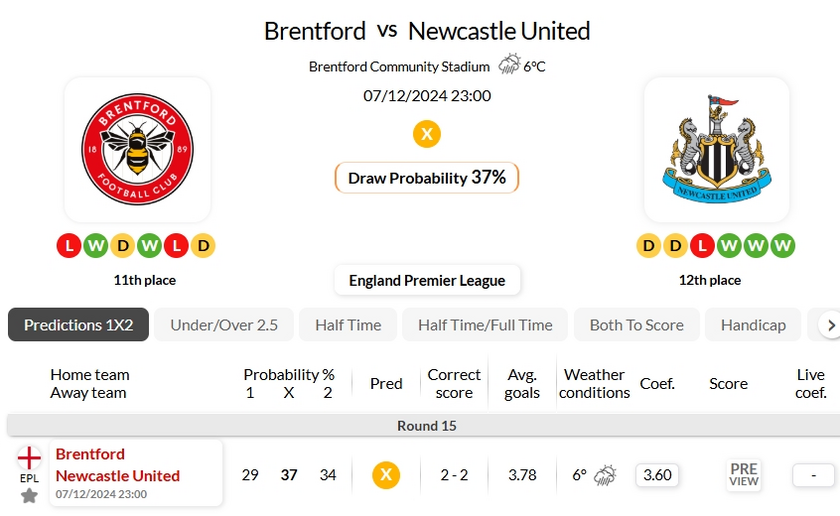Screen dimensions: 840x516
Task: Open the Both To Score tab
Action: pyautogui.click(x=637, y=325)
